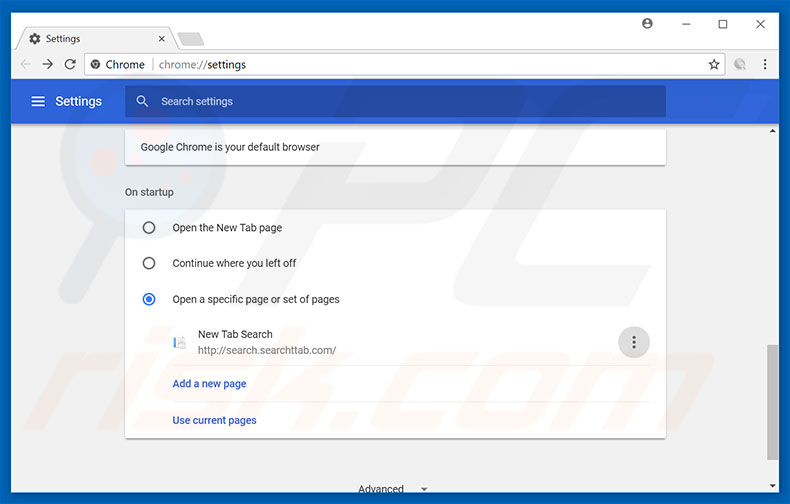Click the New Tab Search entry title

click(x=235, y=334)
